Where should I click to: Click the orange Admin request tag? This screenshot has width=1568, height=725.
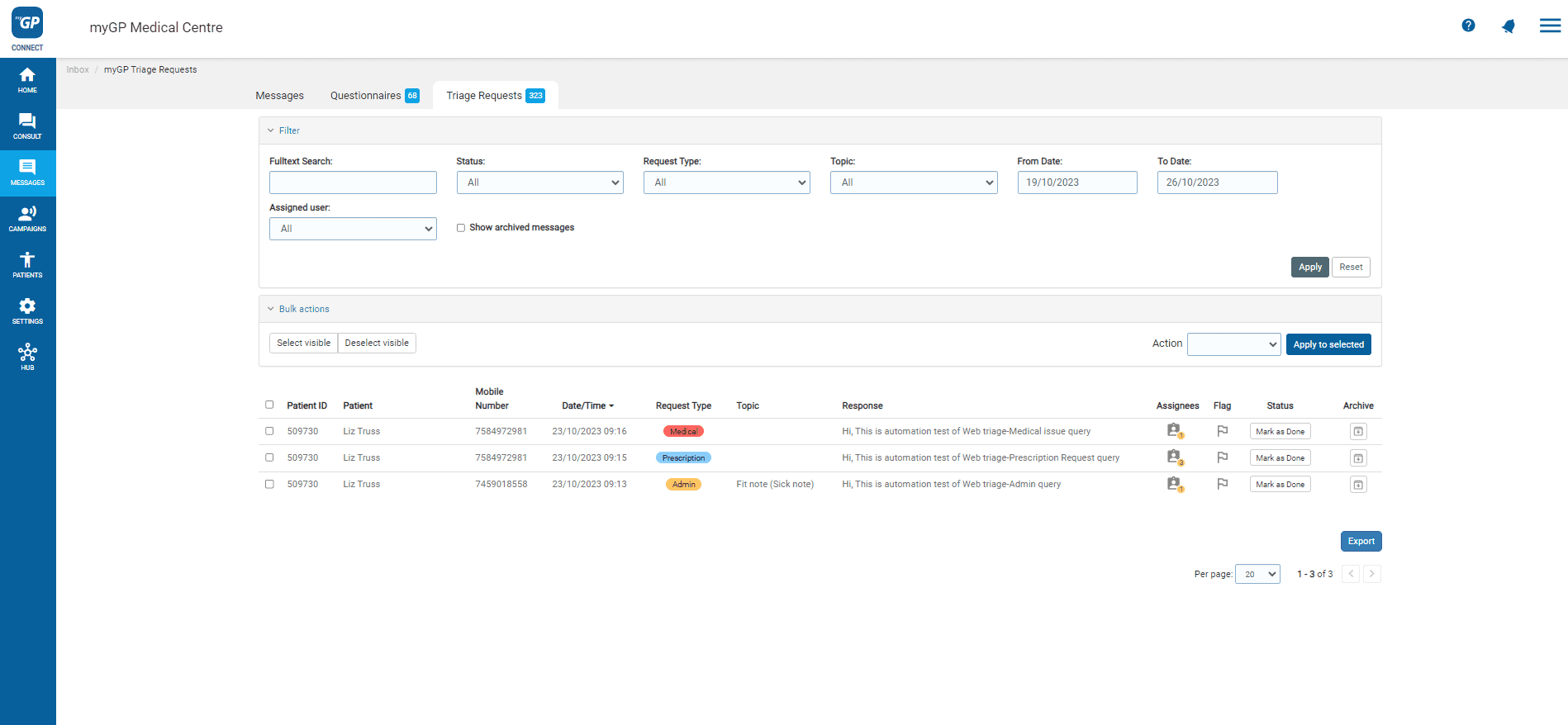point(683,484)
